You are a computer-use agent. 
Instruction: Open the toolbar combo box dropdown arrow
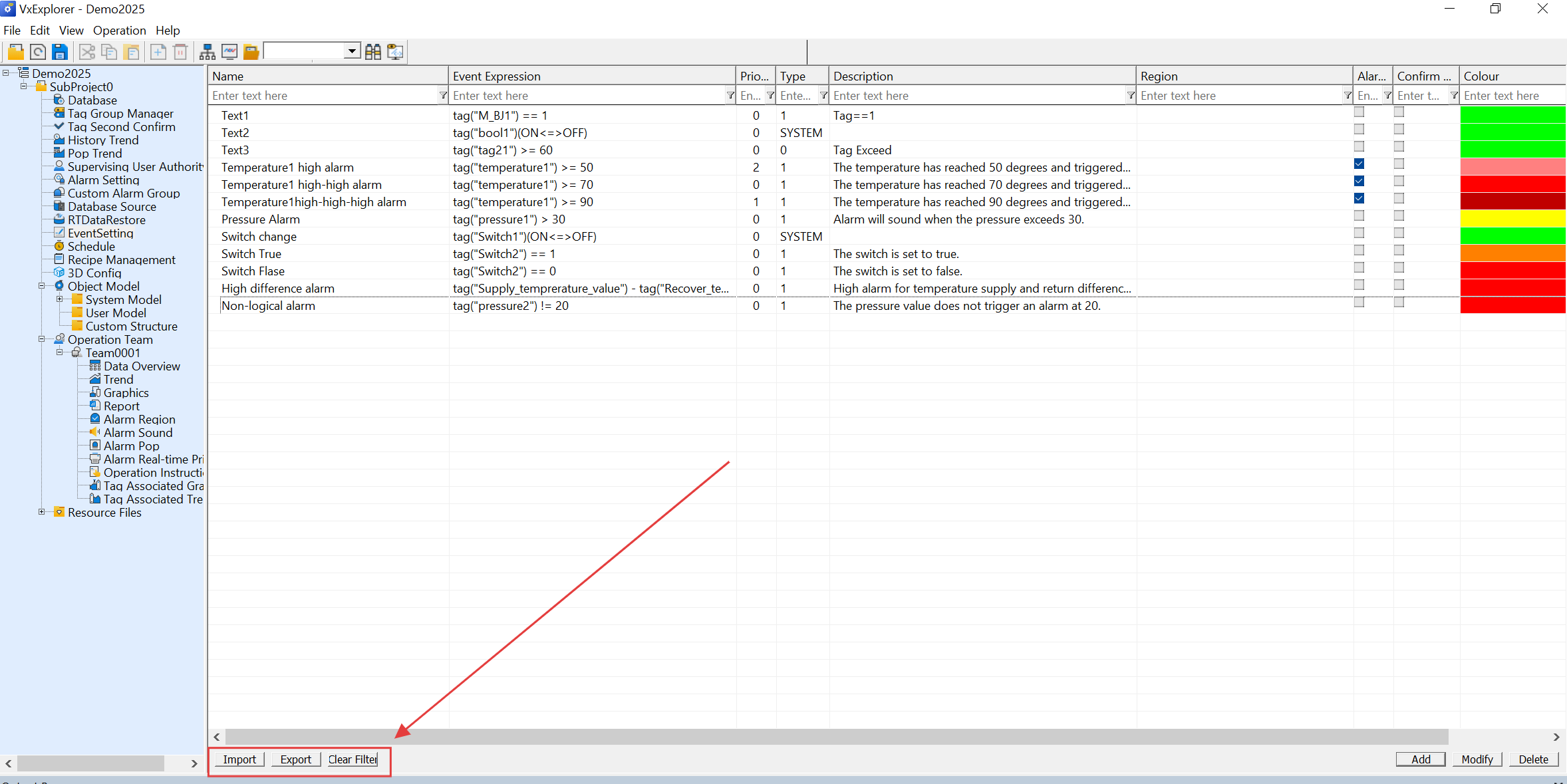pos(352,51)
